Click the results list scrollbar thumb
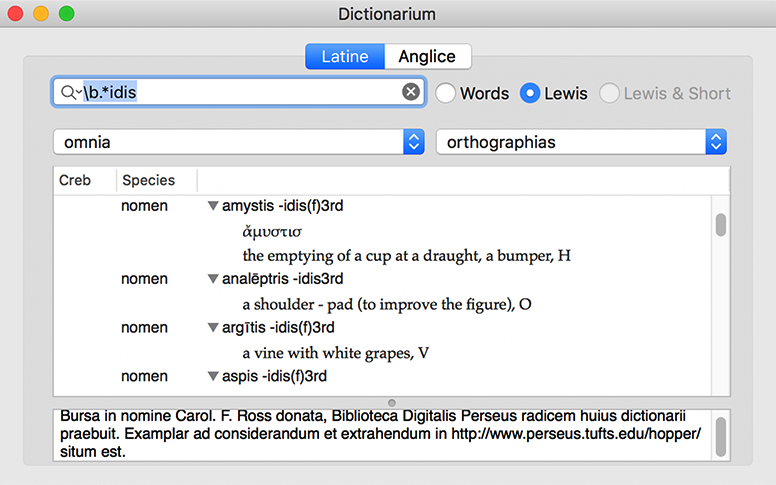Viewport: 776px width, 485px height. 721,225
